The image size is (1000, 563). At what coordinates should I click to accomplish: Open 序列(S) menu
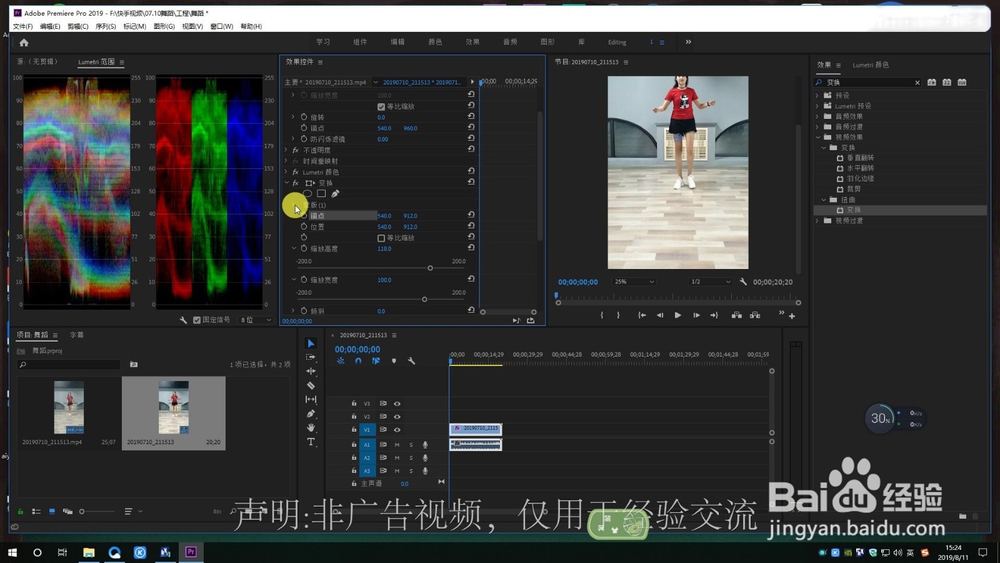click(x=106, y=27)
